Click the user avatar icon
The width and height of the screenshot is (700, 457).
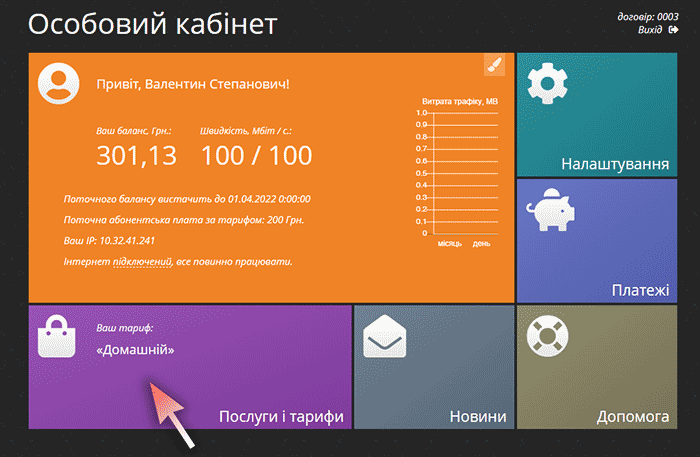(x=58, y=83)
